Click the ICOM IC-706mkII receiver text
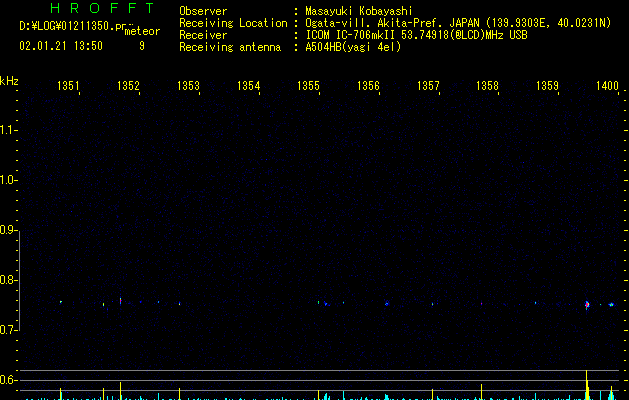 point(416,35)
